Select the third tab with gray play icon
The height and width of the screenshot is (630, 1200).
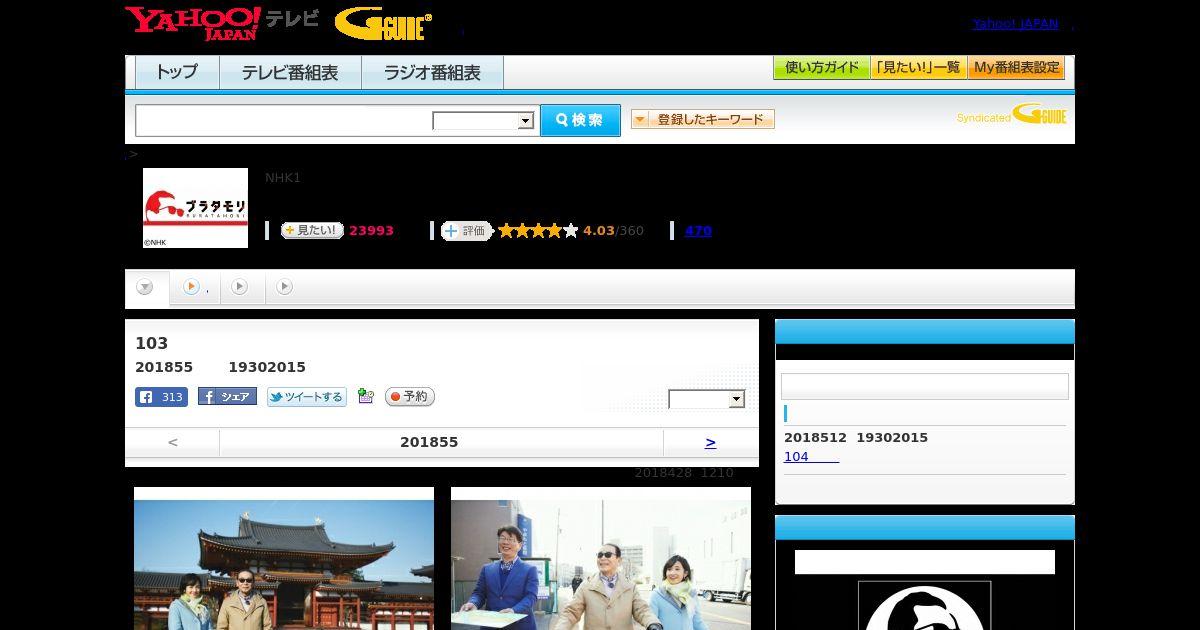tap(242, 287)
